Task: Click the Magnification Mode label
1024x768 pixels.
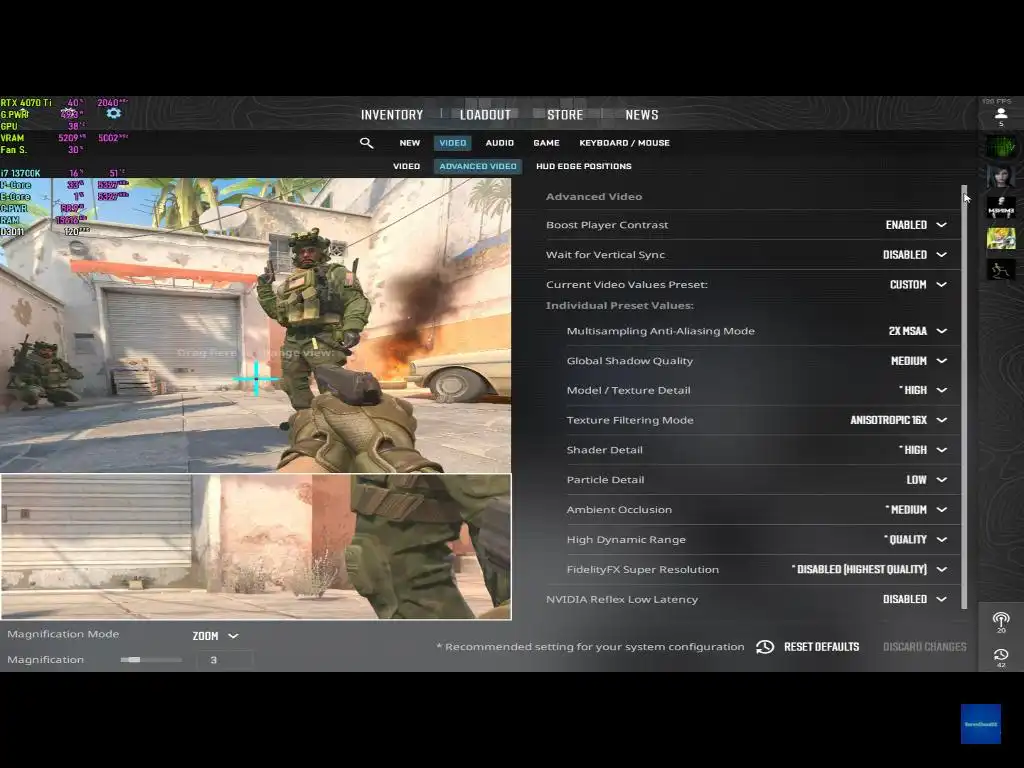Action: point(63,634)
